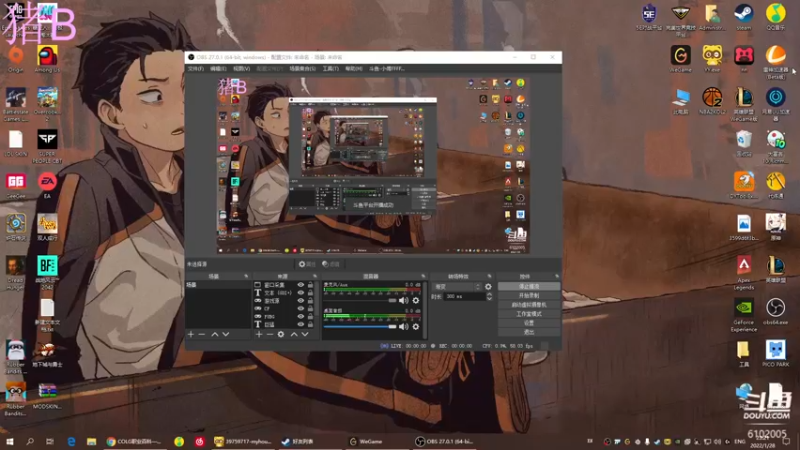Image resolution: width=800 pixels, height=450 pixels.
Task: Toggle visibility of the game source row
Action: tap(301, 301)
